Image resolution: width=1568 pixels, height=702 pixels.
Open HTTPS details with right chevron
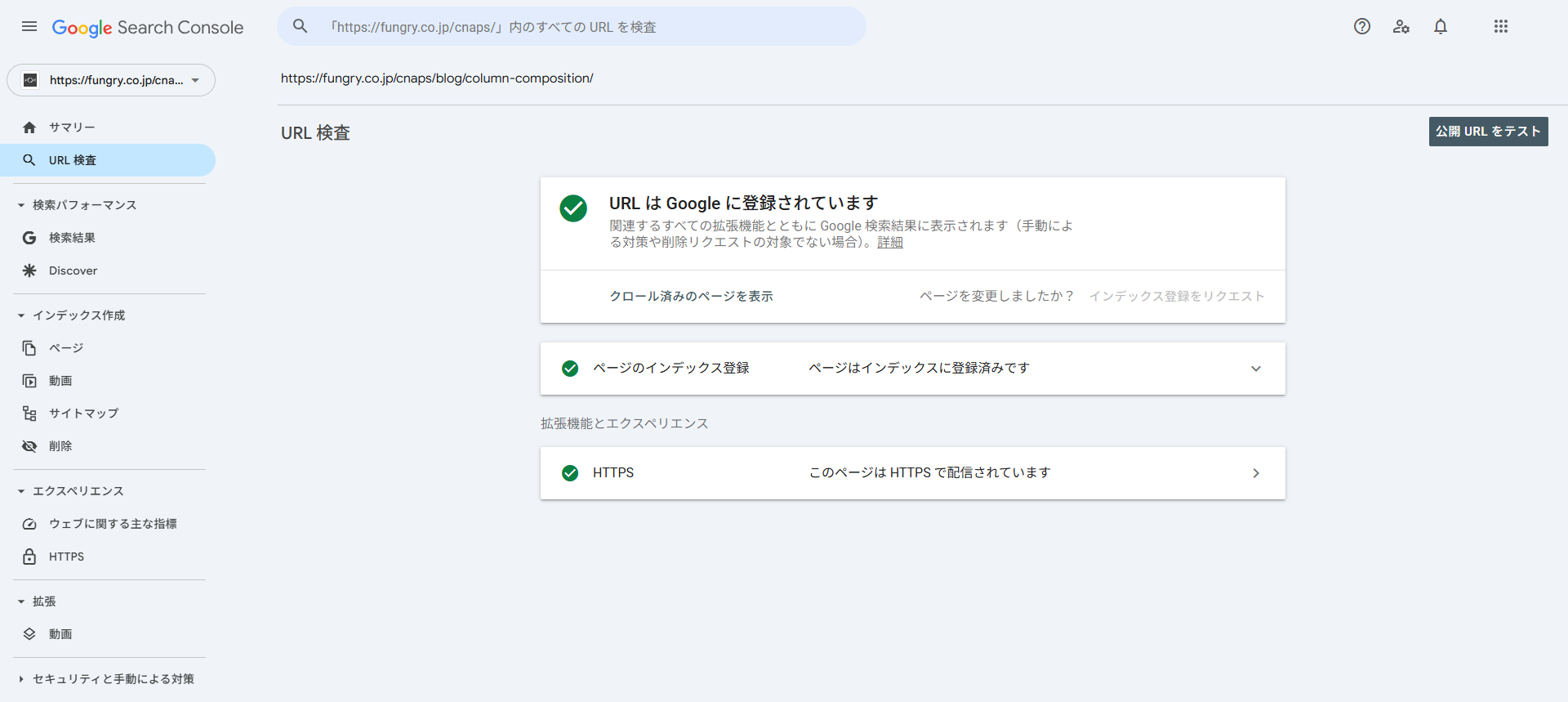[1256, 473]
